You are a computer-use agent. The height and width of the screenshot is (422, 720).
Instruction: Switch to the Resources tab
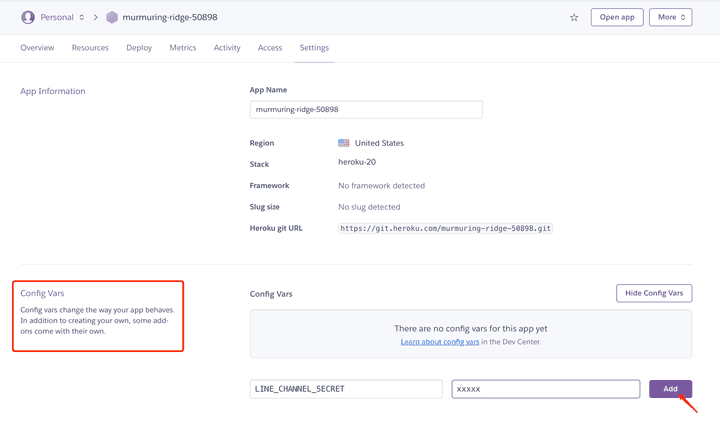(x=90, y=48)
